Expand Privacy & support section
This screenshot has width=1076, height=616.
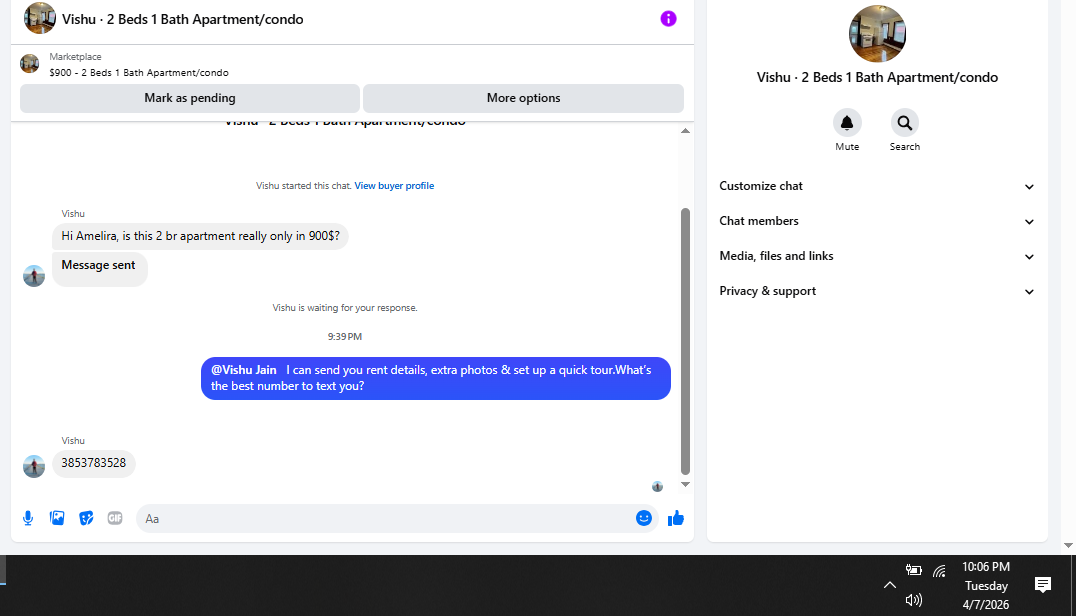[x=877, y=291]
